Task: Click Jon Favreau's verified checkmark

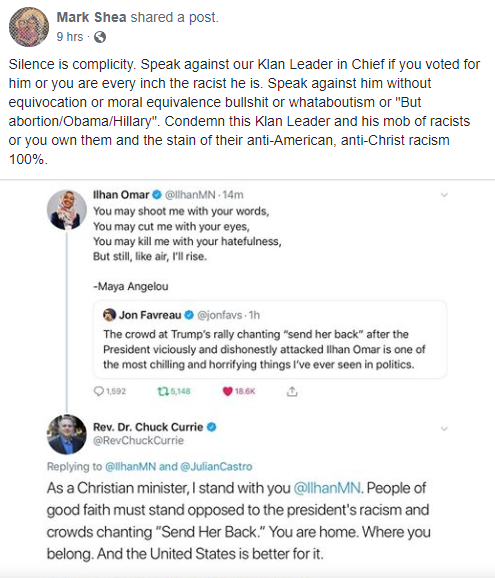Action: click(x=189, y=315)
